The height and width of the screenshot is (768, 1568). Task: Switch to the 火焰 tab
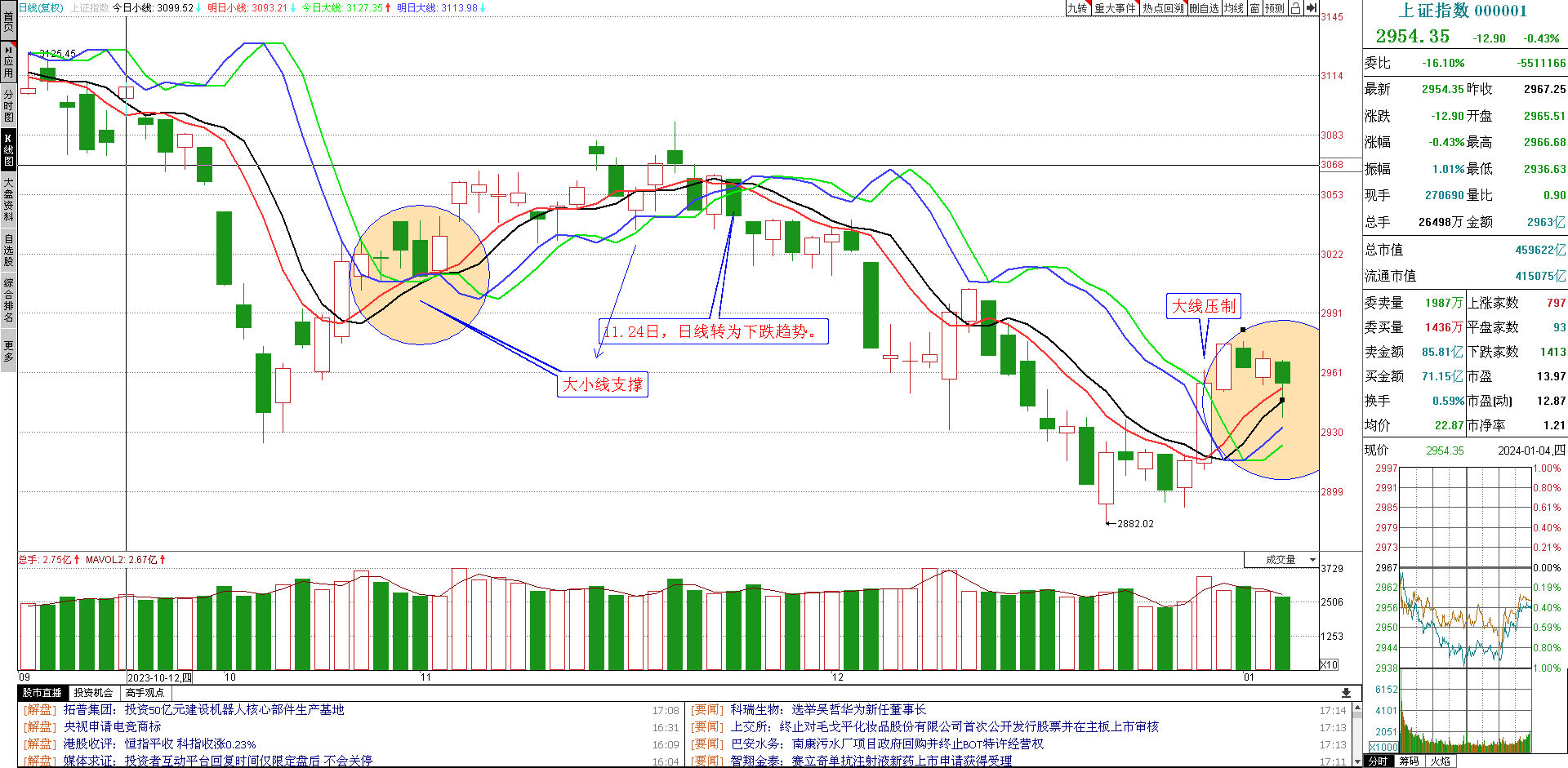[1440, 761]
